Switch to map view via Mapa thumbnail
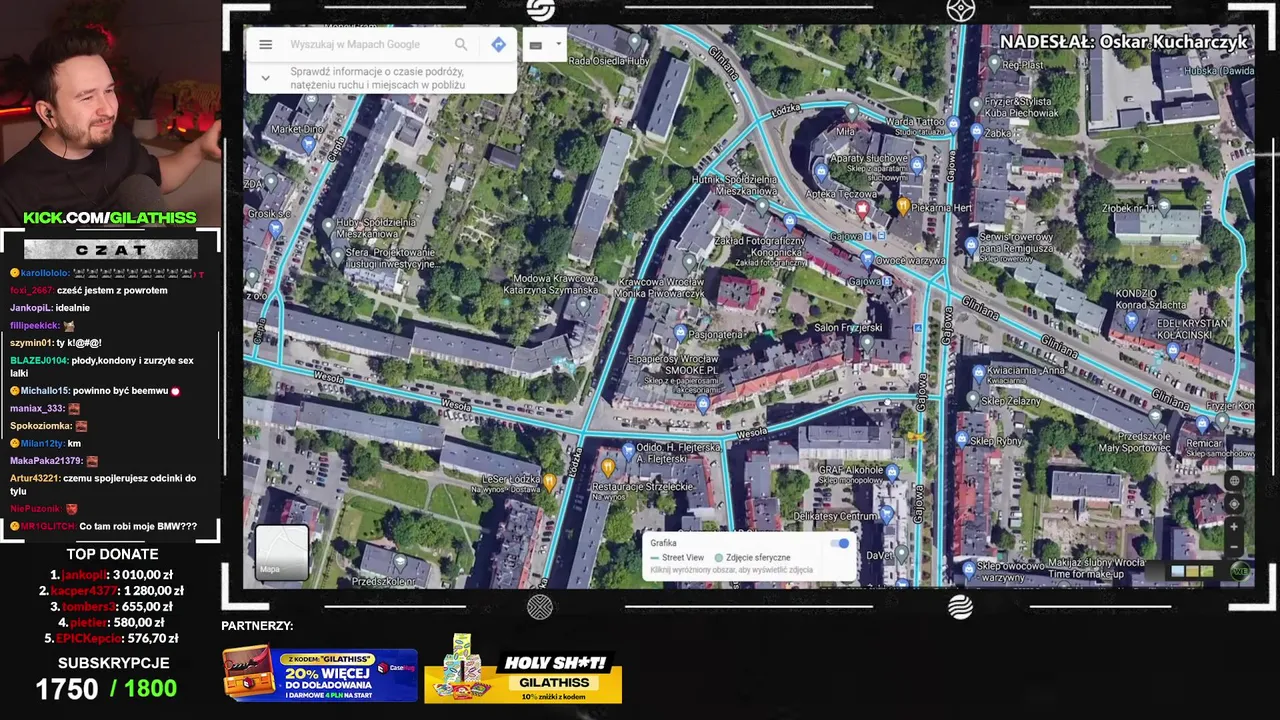 coord(282,552)
